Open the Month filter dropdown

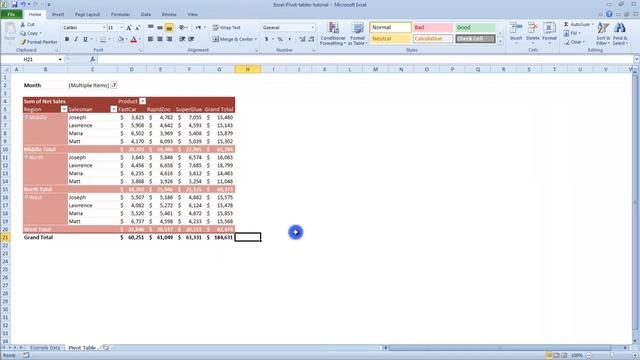(114, 85)
